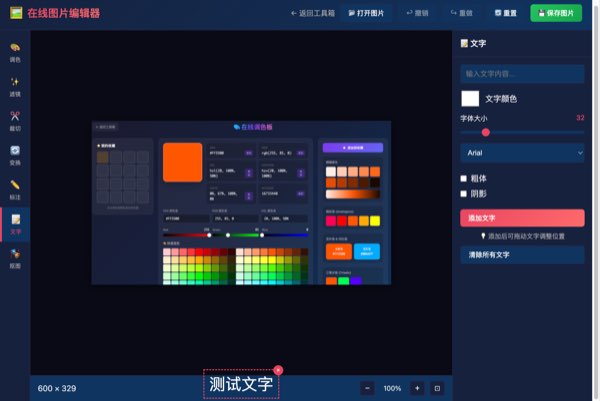600x401 pixels.
Task: Click the 文字 panel heading
Action: 473,44
